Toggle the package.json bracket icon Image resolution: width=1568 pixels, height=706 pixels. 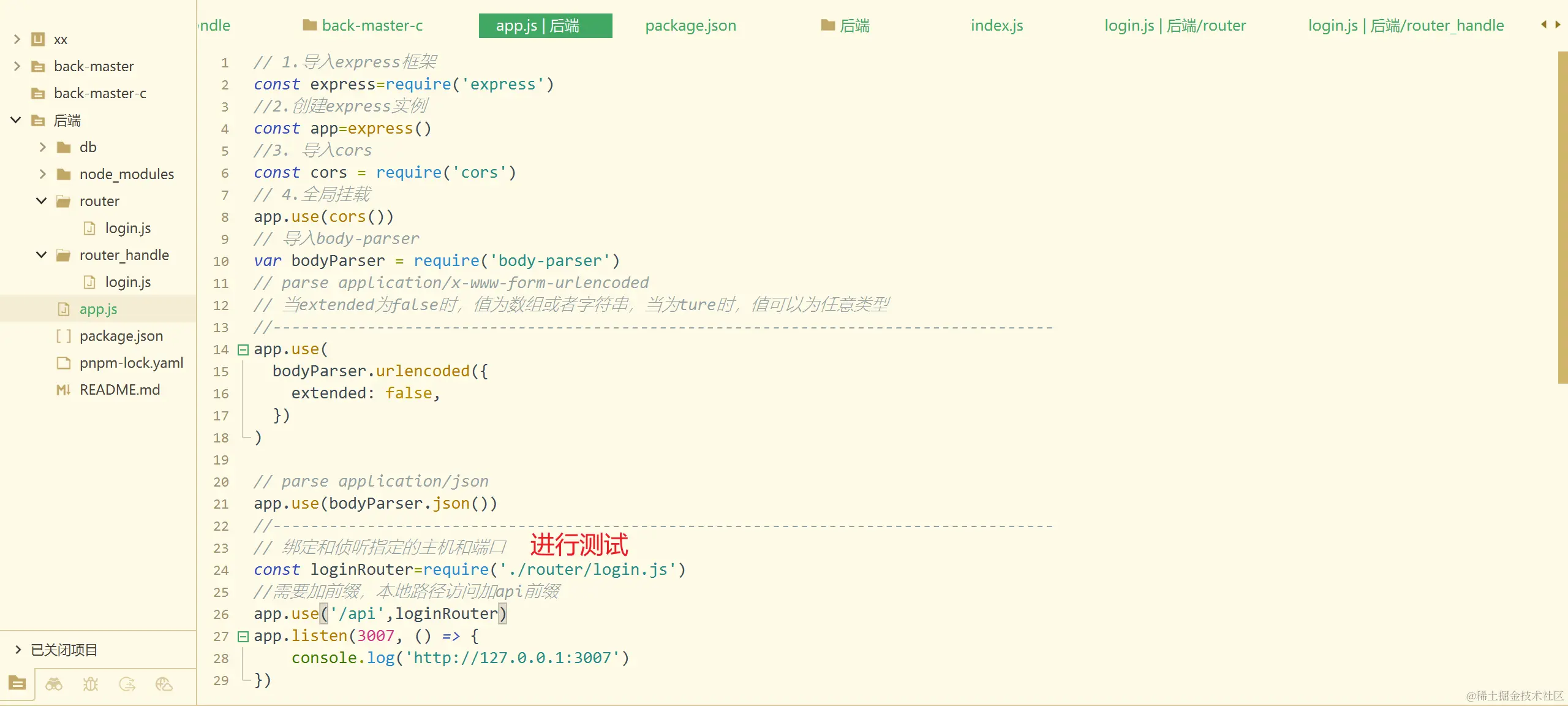pyautogui.click(x=64, y=336)
